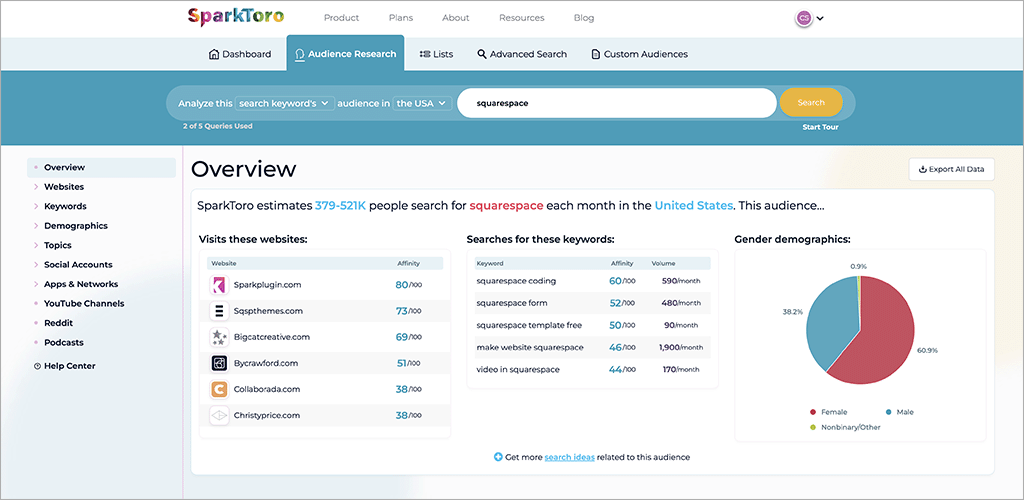Expand the account dropdown arrow
The height and width of the screenshot is (500, 1024).
[x=820, y=18]
